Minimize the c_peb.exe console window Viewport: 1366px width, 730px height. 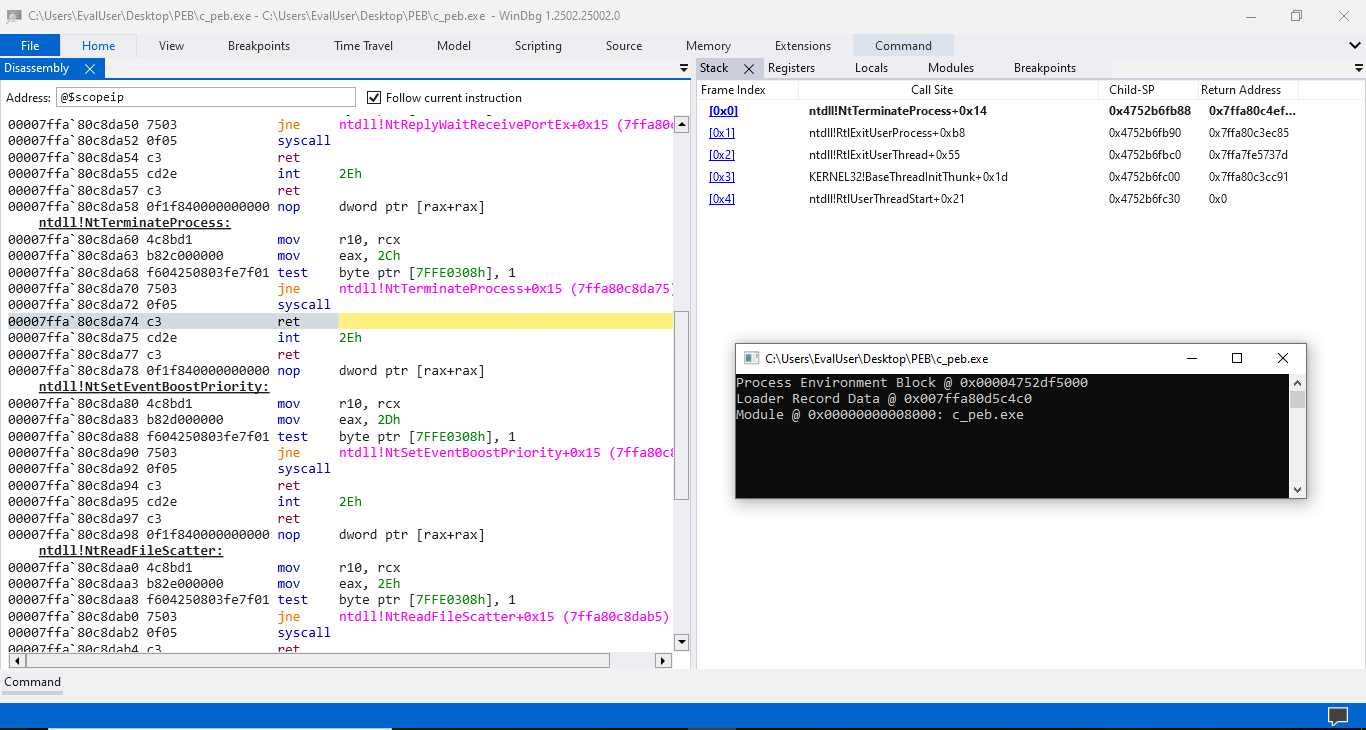pos(1191,358)
